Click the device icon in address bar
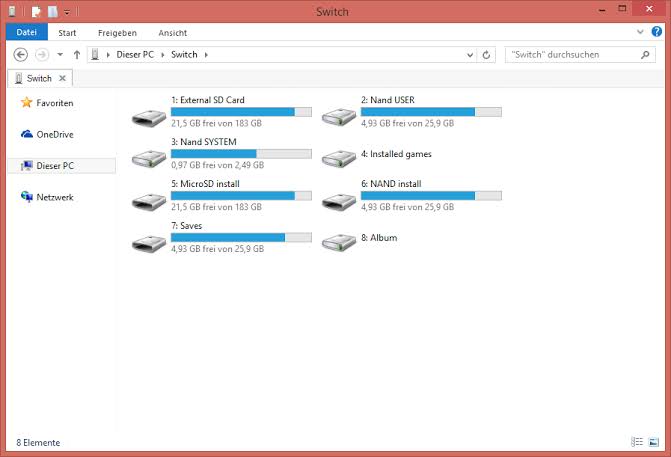The image size is (671, 457). (x=95, y=54)
